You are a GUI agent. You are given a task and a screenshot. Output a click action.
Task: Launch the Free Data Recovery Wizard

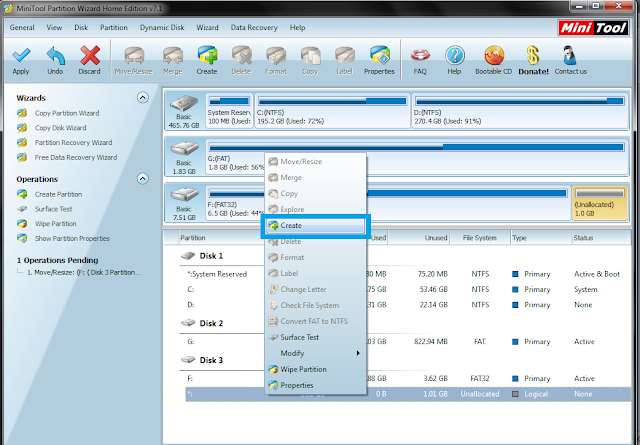coord(76,157)
